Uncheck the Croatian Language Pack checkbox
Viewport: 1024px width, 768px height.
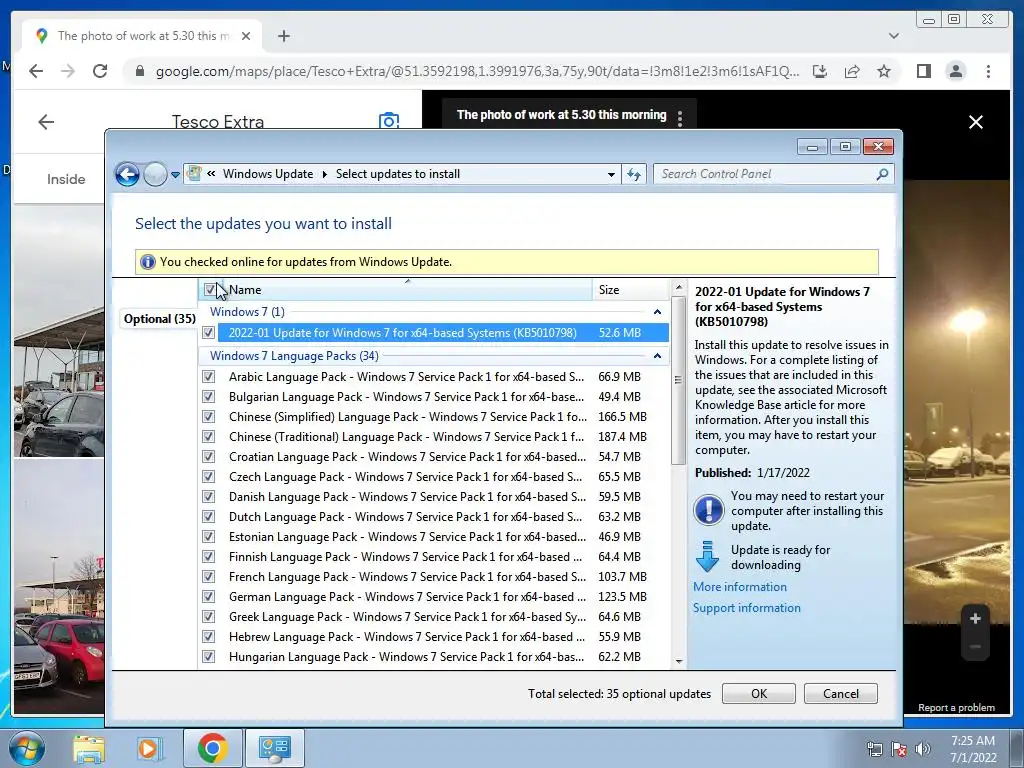(208, 456)
